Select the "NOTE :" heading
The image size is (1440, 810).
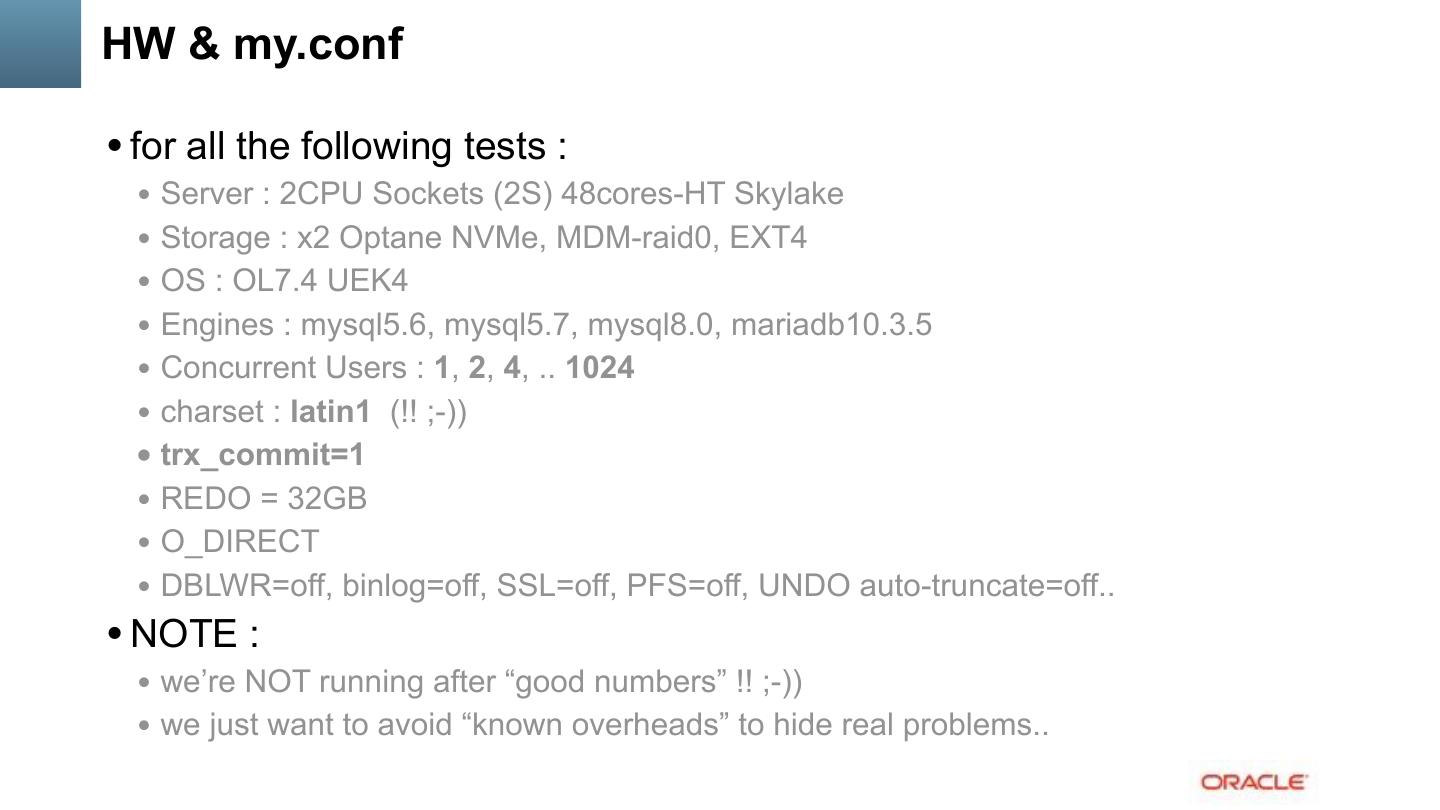(x=194, y=634)
